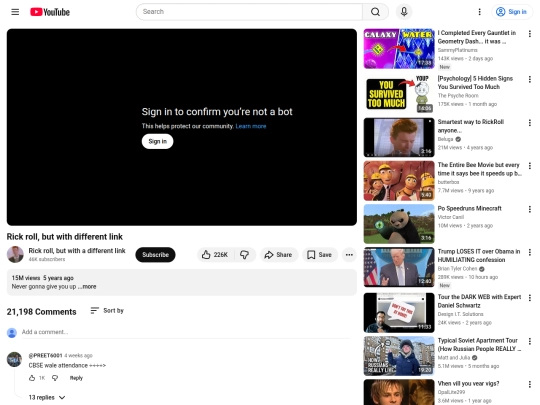Reply to the @PREET6001 comment
540x405 pixels.
[x=76, y=378]
